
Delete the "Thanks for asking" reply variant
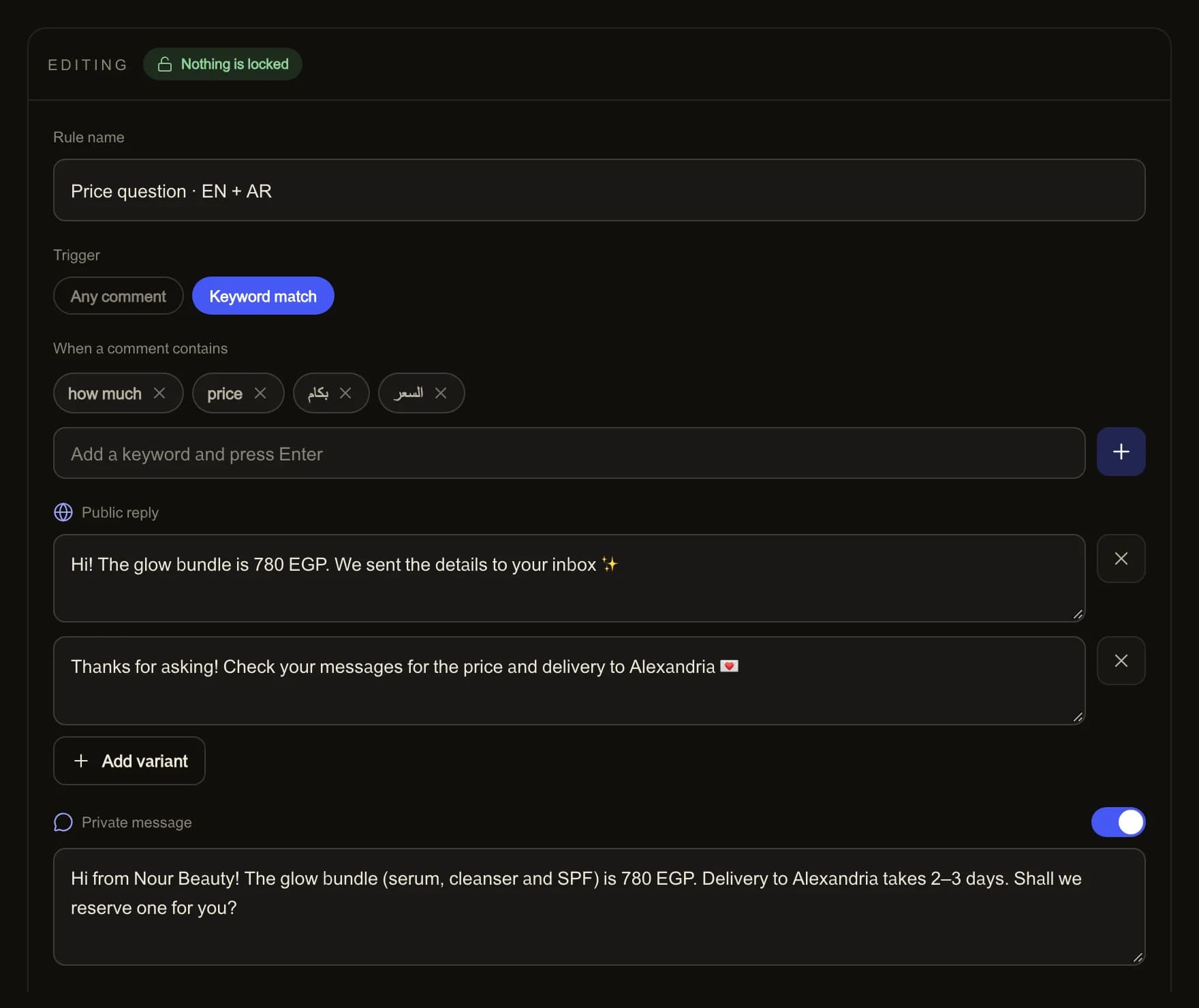point(1121,661)
